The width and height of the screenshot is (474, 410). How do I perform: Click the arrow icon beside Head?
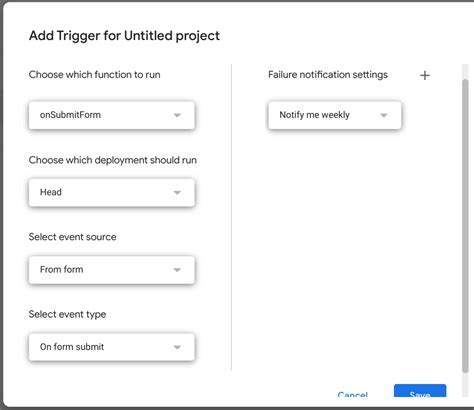pyautogui.click(x=177, y=193)
